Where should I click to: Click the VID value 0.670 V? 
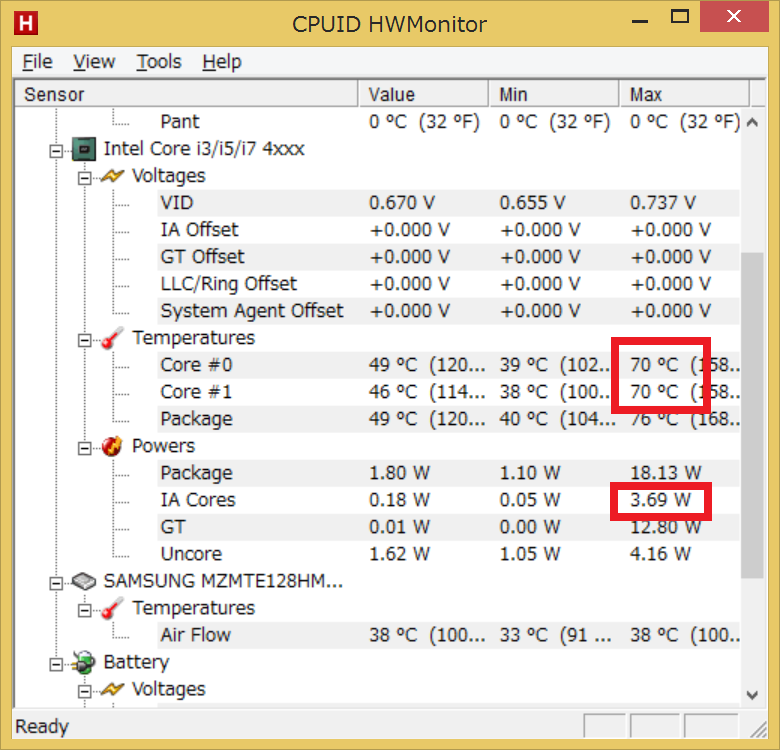click(402, 203)
